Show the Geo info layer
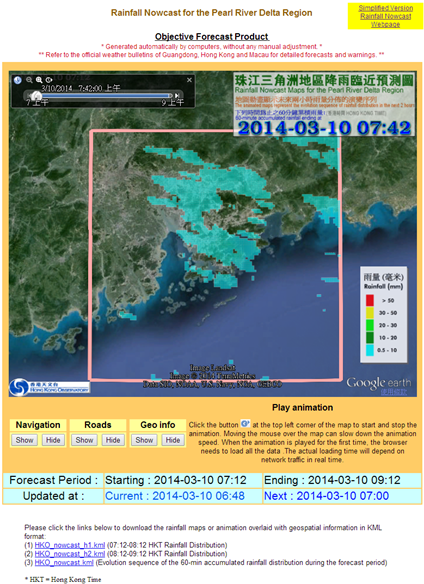 click(x=144, y=440)
